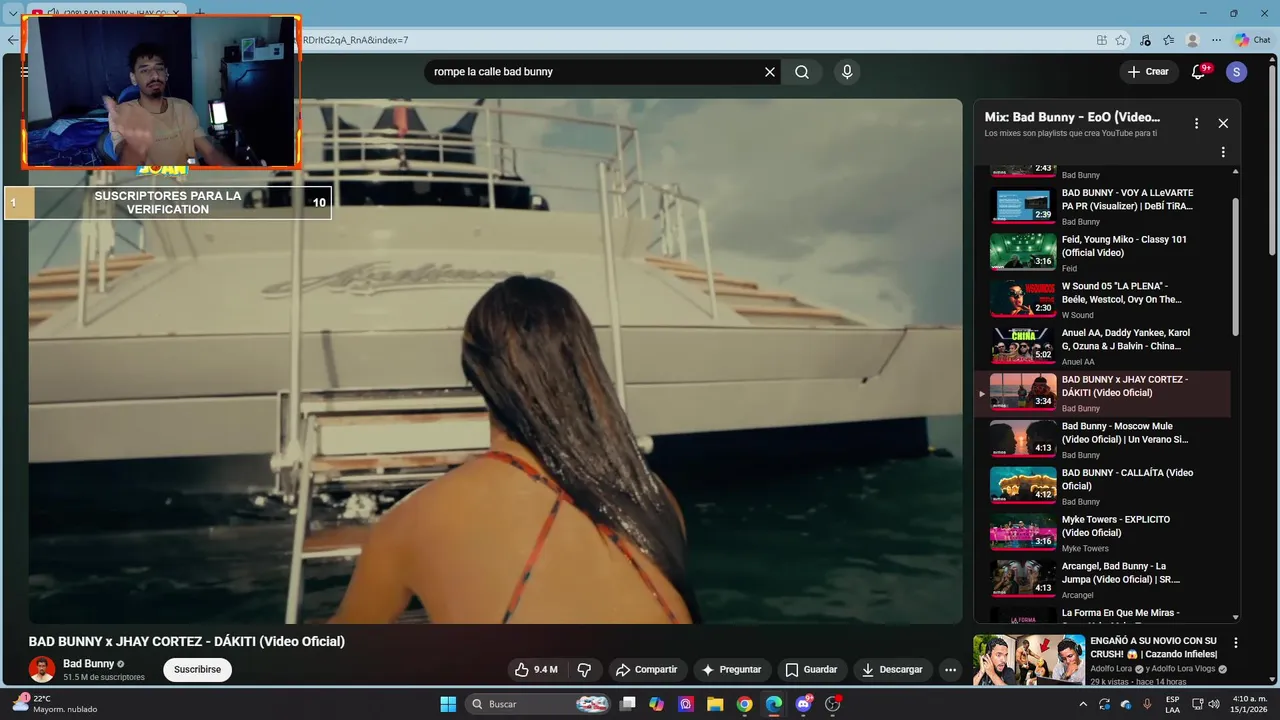This screenshot has height=720, width=1280.
Task: Click the browser address bar URL
Action: [355, 40]
